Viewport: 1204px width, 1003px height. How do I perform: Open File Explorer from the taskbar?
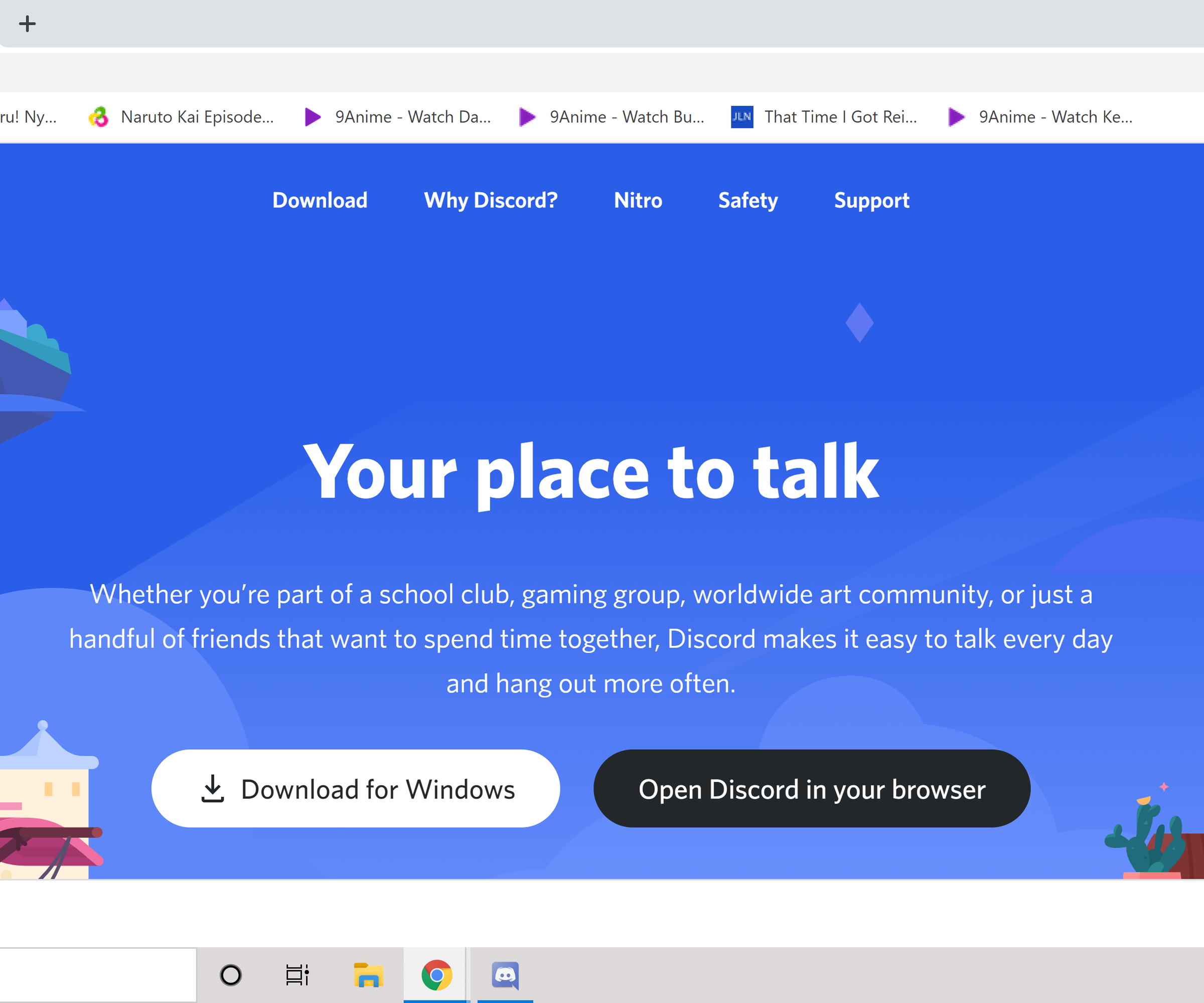[368, 973]
